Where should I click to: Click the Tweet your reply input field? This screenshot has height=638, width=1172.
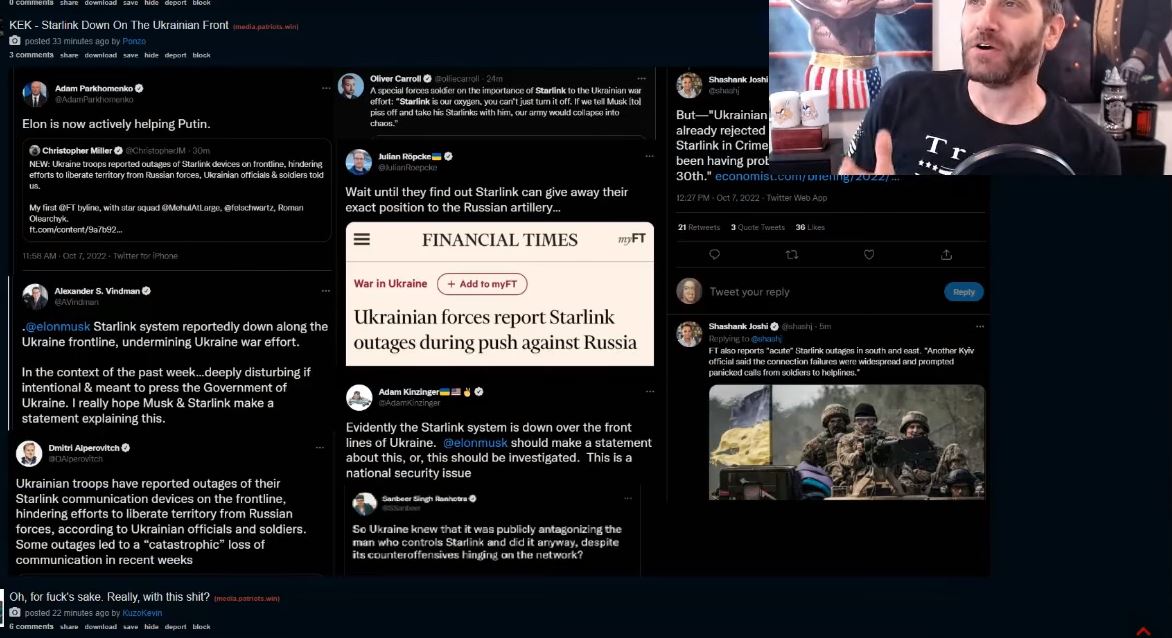(822, 292)
